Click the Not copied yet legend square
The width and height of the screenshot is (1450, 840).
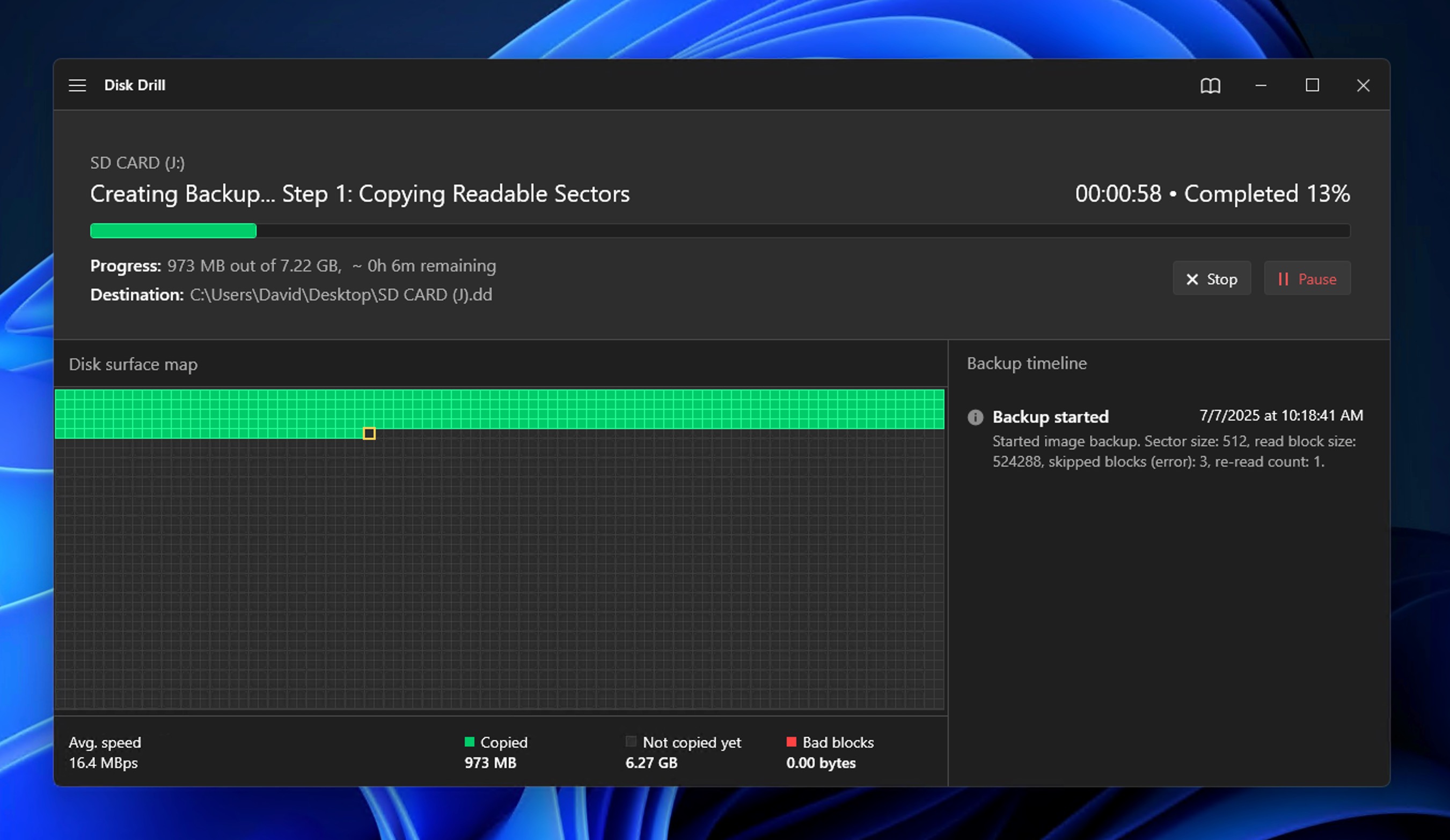point(631,742)
